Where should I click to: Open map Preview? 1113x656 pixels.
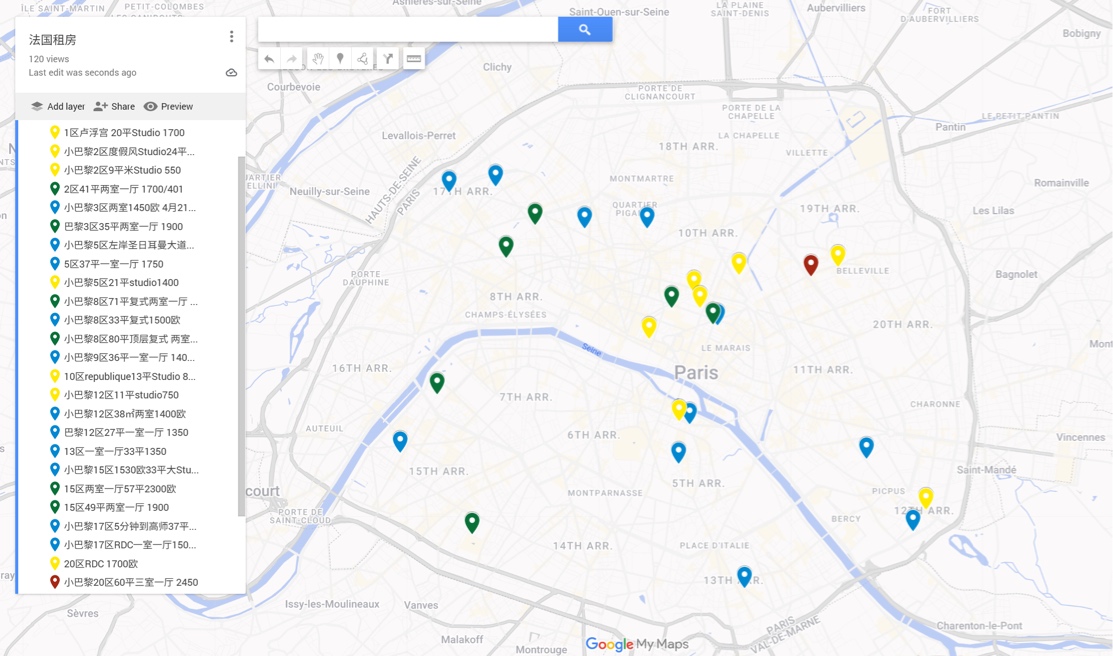click(168, 106)
